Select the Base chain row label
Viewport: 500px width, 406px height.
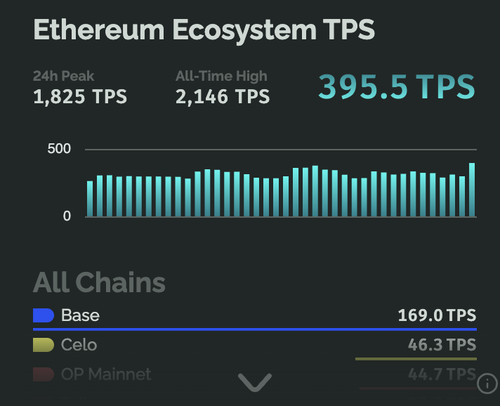pos(80,315)
